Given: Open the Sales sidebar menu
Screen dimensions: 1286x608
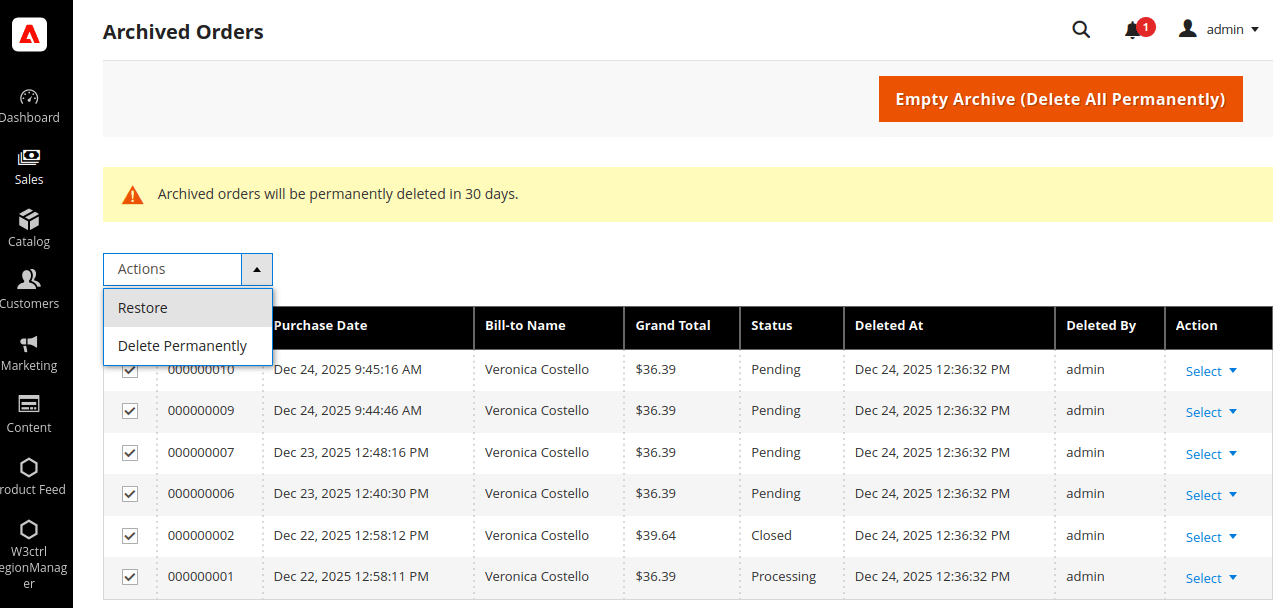Looking at the screenshot, I should (28, 166).
